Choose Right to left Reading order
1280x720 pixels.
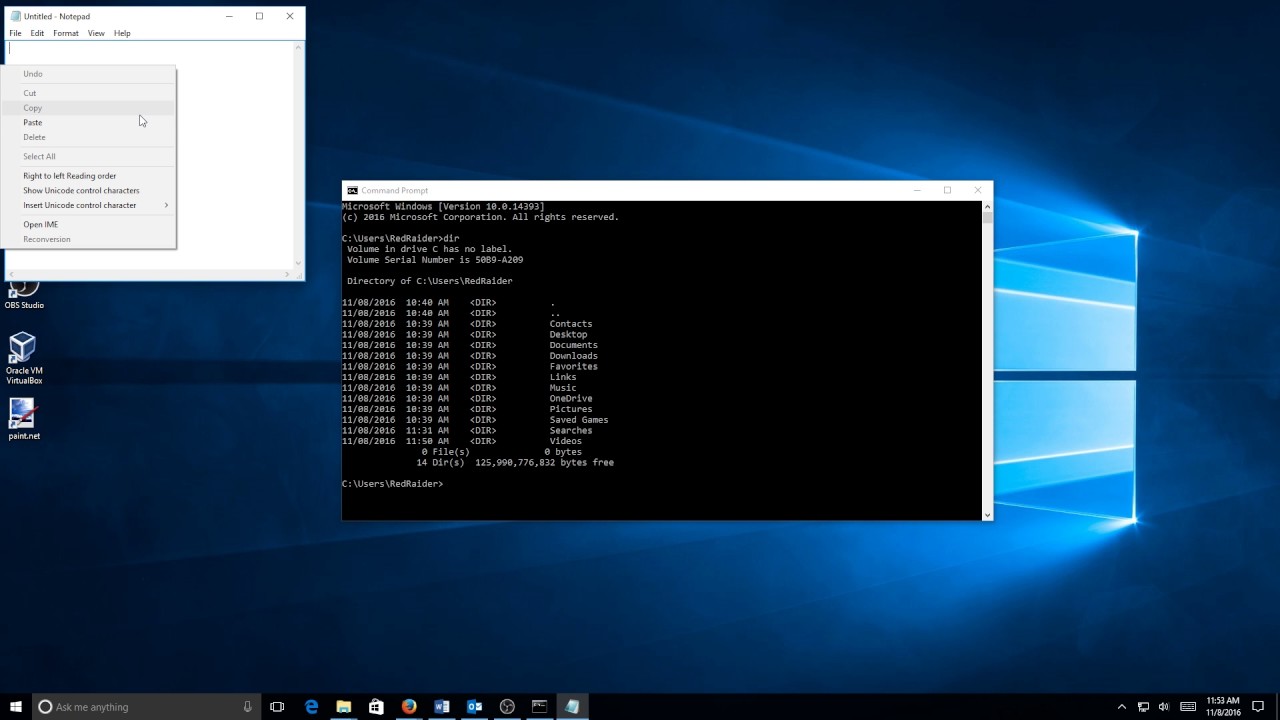click(x=90, y=176)
